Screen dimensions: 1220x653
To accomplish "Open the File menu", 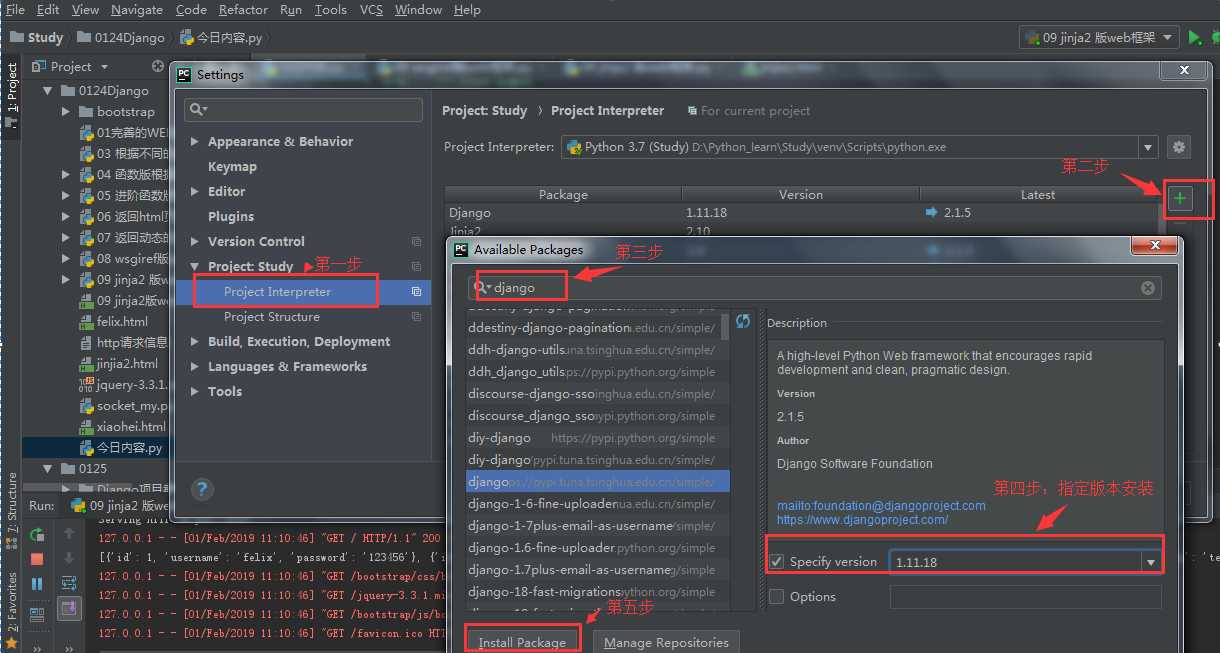I will tap(15, 9).
